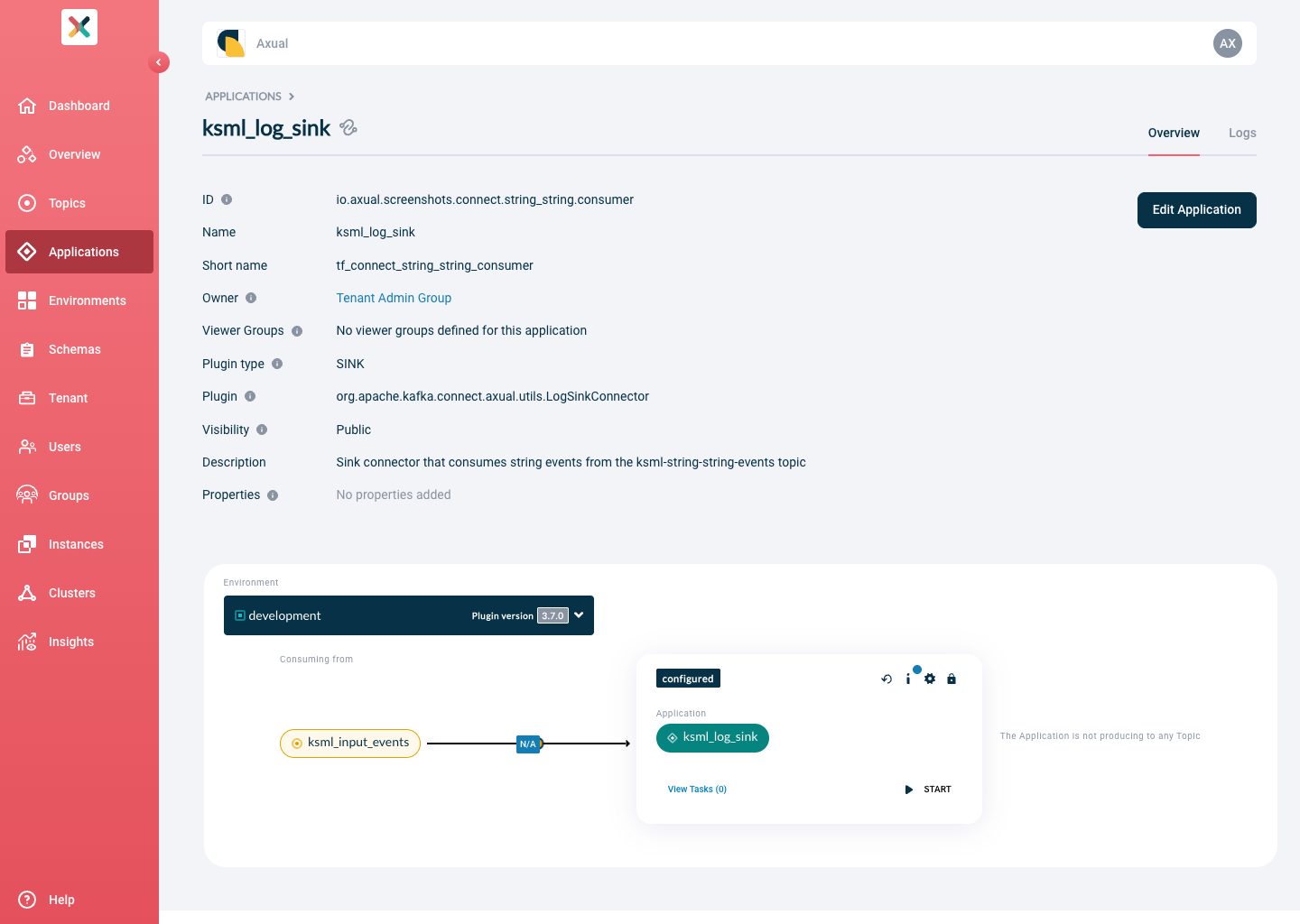The height and width of the screenshot is (924, 1300).
Task: Click the ksml_log_sink application chip
Action: pyautogui.click(x=712, y=738)
